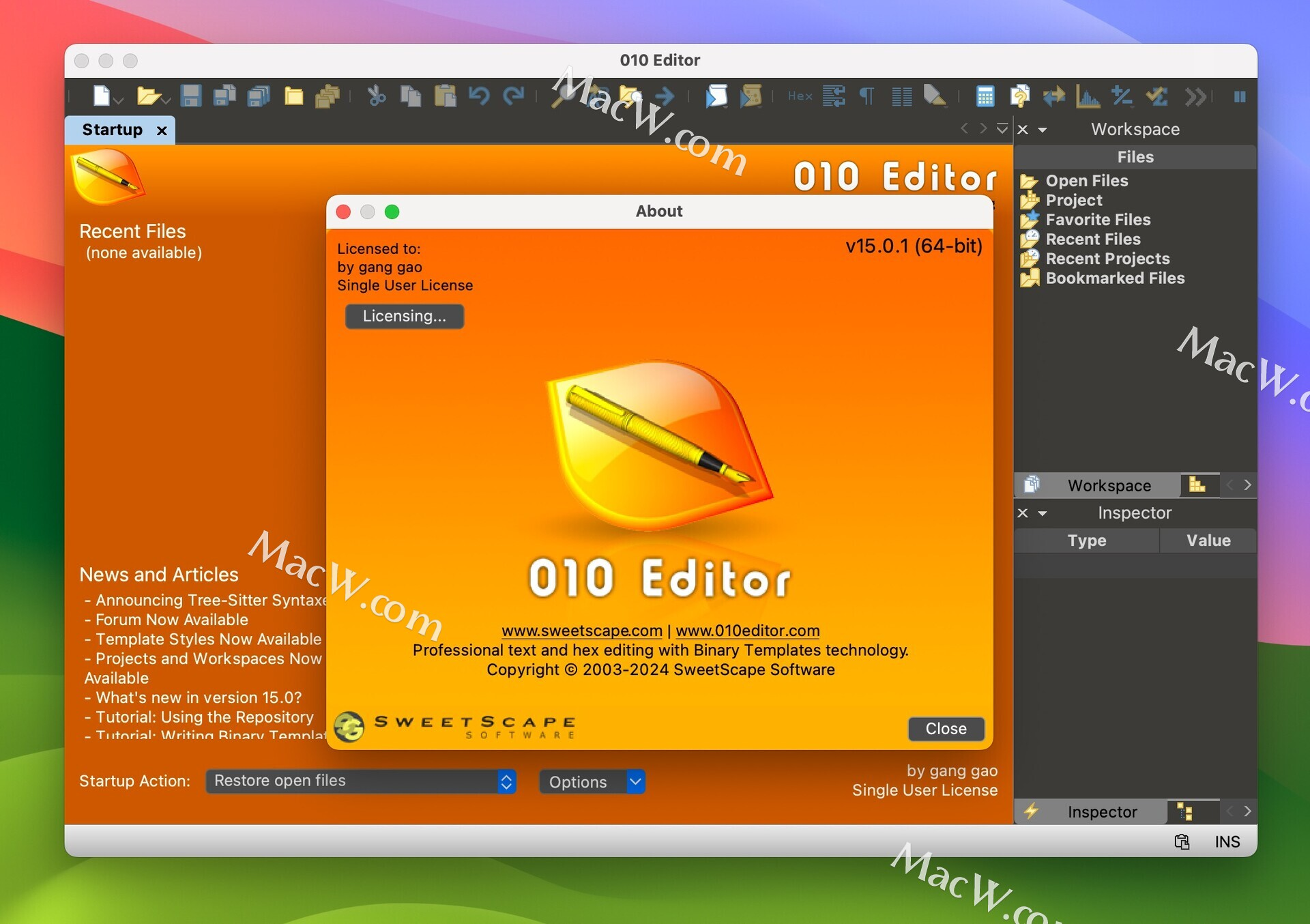Click the stacked folders toolbar icon
Image resolution: width=1310 pixels, height=924 pixels.
pos(327,96)
